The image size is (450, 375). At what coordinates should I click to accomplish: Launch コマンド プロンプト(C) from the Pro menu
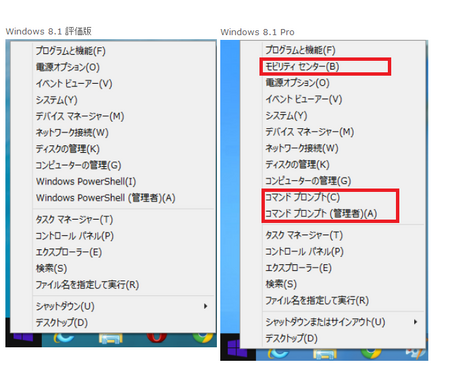[x=333, y=197]
